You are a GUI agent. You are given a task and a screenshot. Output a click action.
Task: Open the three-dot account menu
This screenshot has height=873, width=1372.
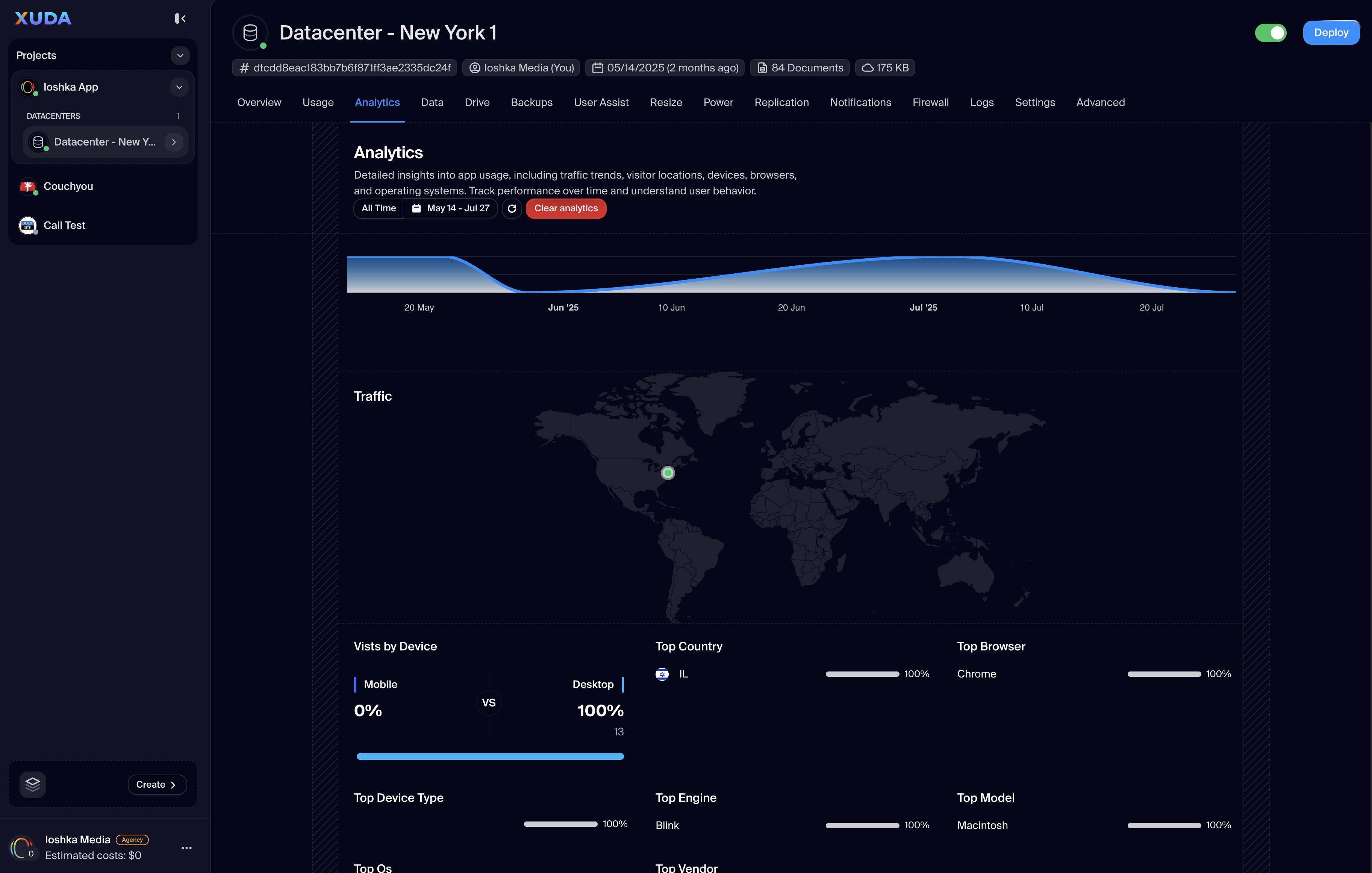(x=186, y=848)
